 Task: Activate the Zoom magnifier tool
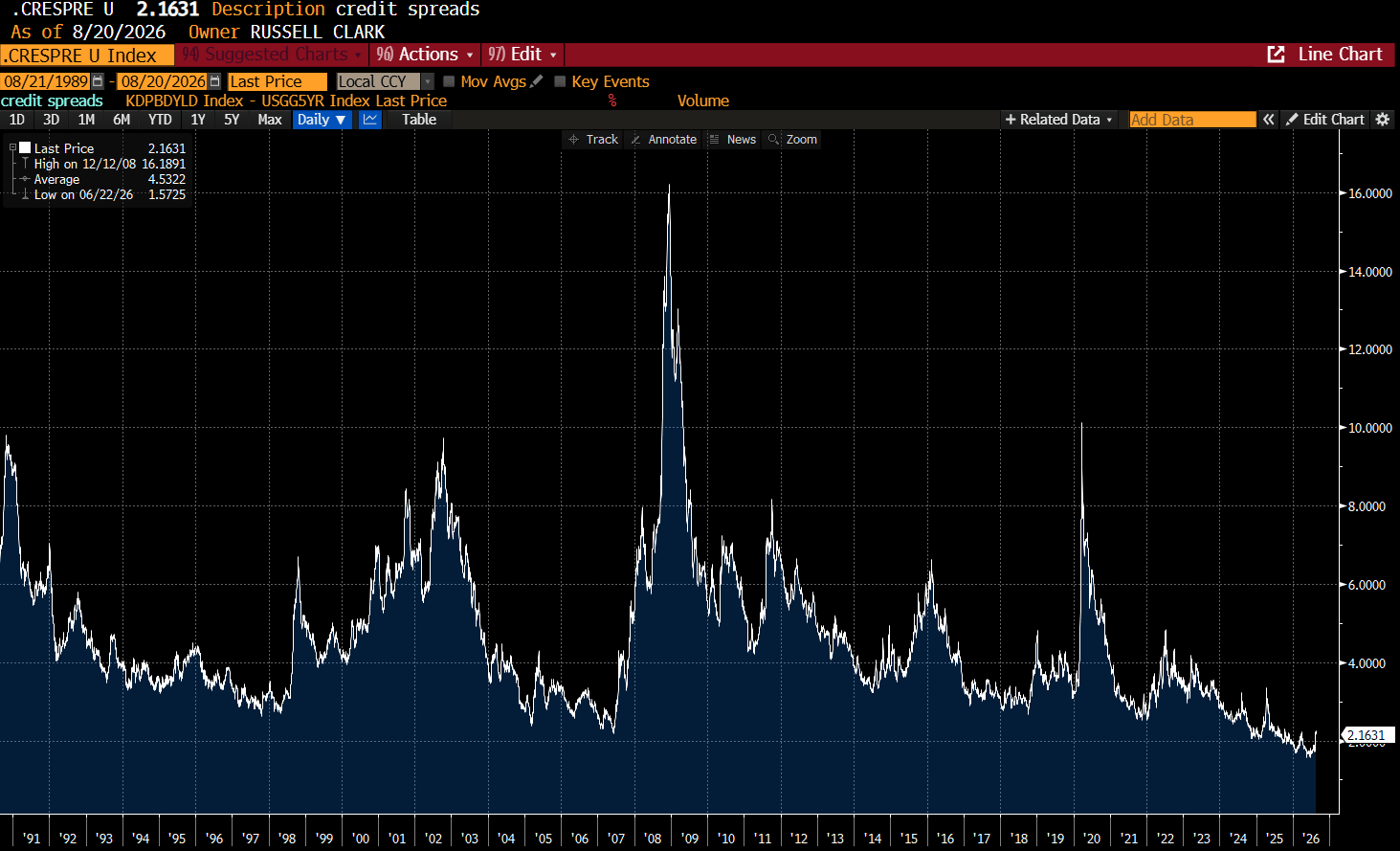tap(793, 140)
